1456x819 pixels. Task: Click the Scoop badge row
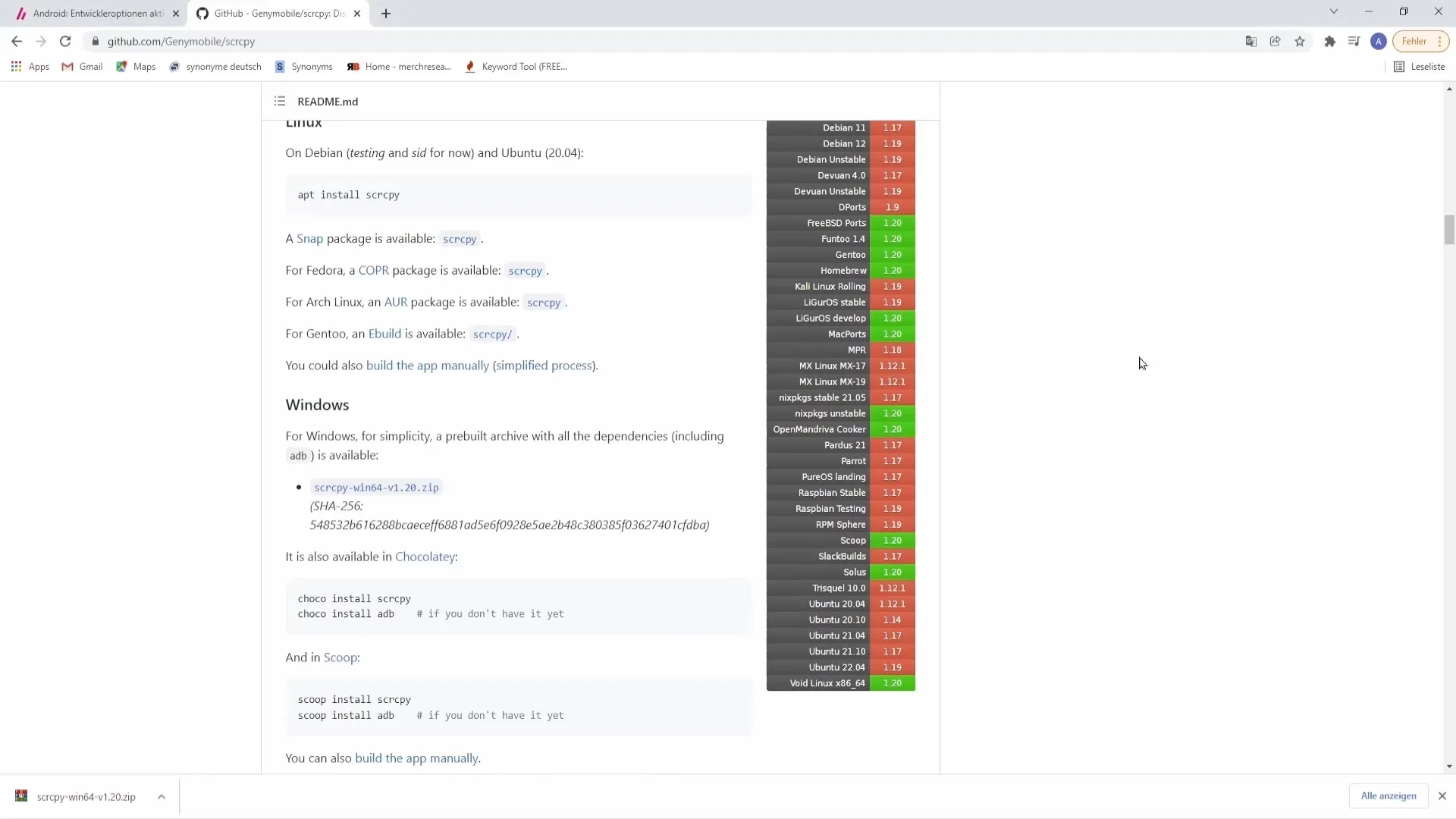pos(841,541)
